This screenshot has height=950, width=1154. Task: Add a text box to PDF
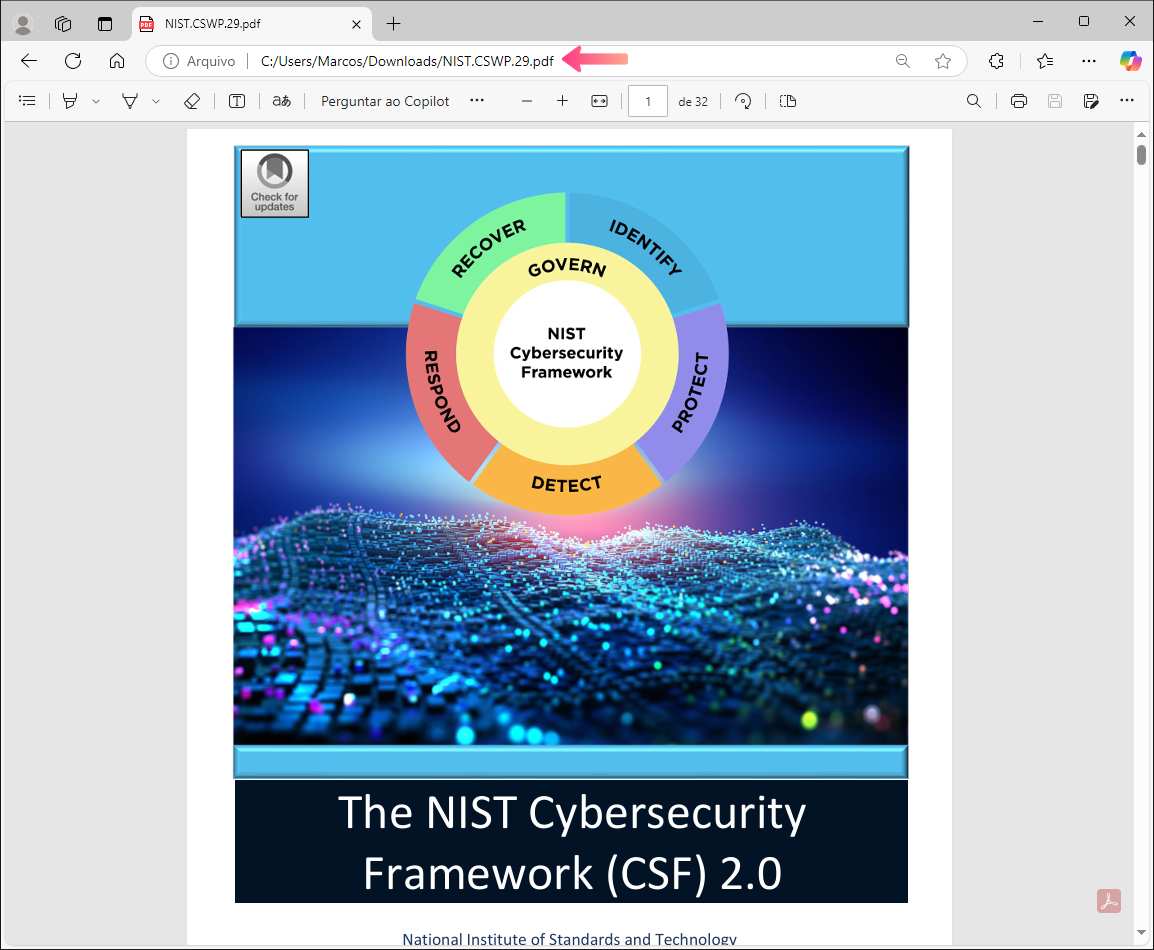pyautogui.click(x=237, y=102)
